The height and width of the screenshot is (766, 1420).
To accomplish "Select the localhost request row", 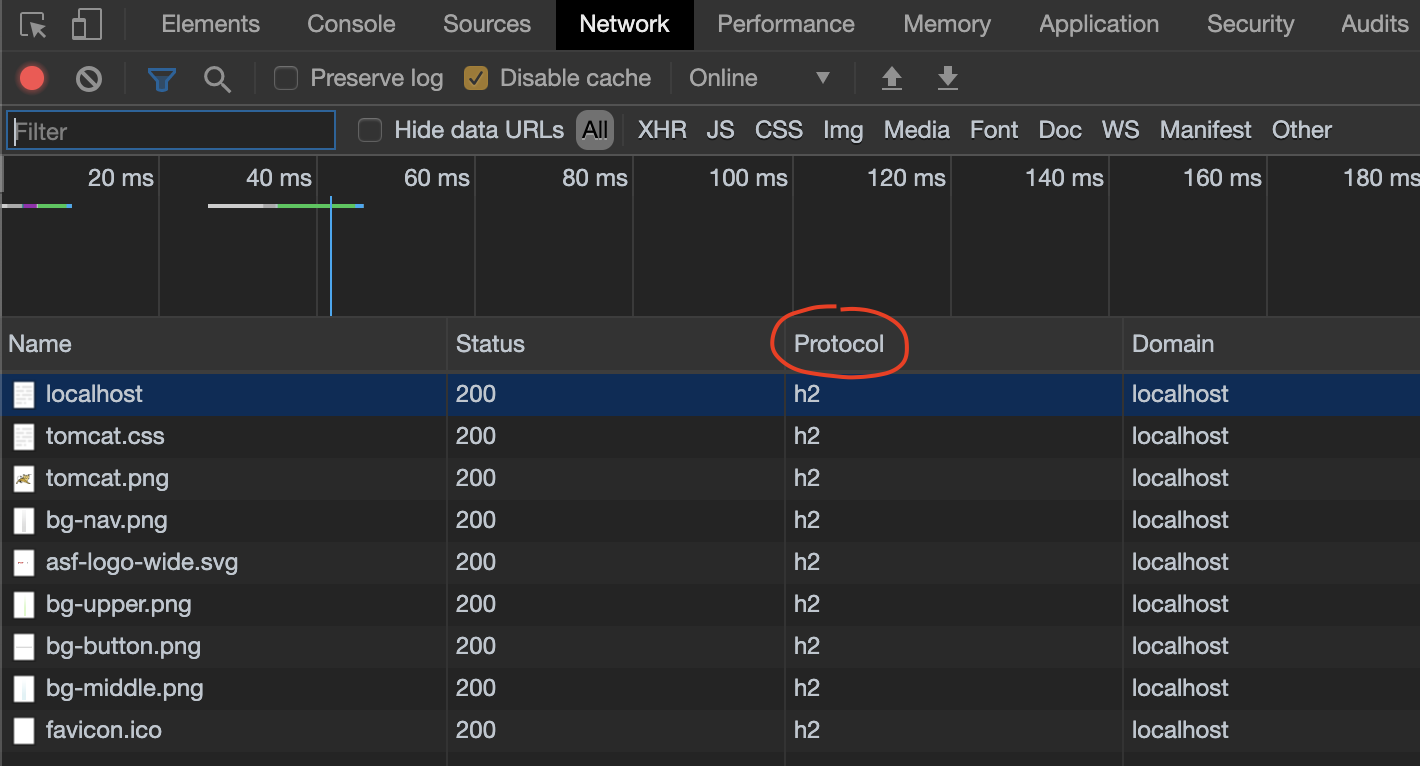I will pyautogui.click(x=710, y=394).
